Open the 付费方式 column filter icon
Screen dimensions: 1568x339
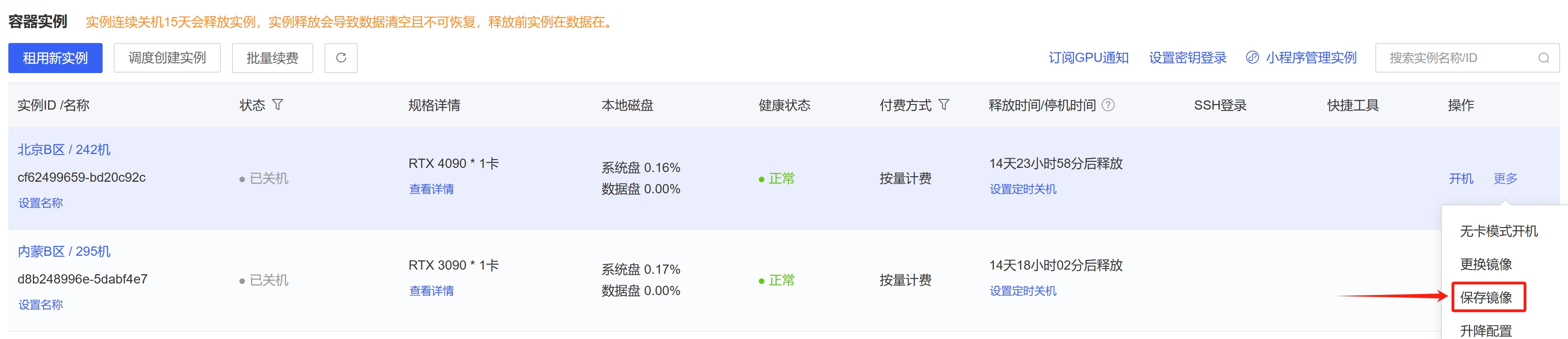tap(944, 105)
